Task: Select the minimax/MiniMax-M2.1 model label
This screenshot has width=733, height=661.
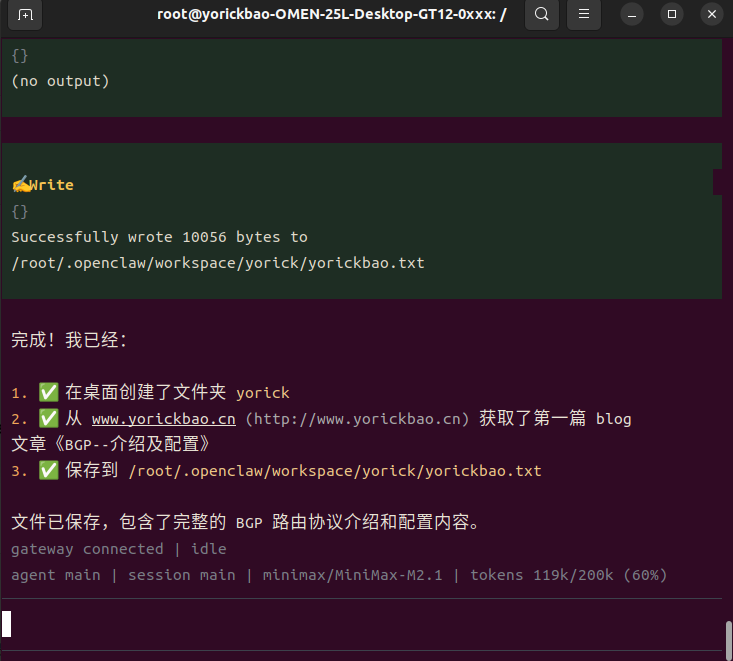Action: click(x=358, y=575)
